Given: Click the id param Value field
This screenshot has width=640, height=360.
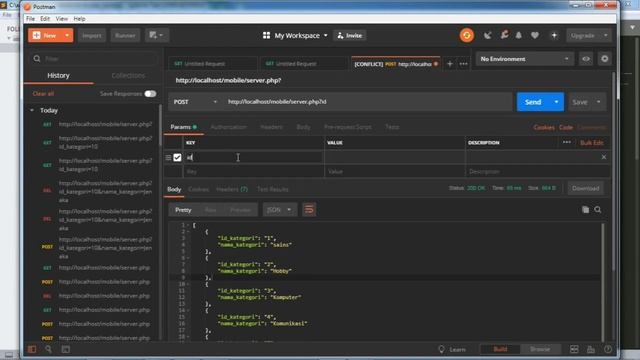Looking at the screenshot, I should click(395, 157).
